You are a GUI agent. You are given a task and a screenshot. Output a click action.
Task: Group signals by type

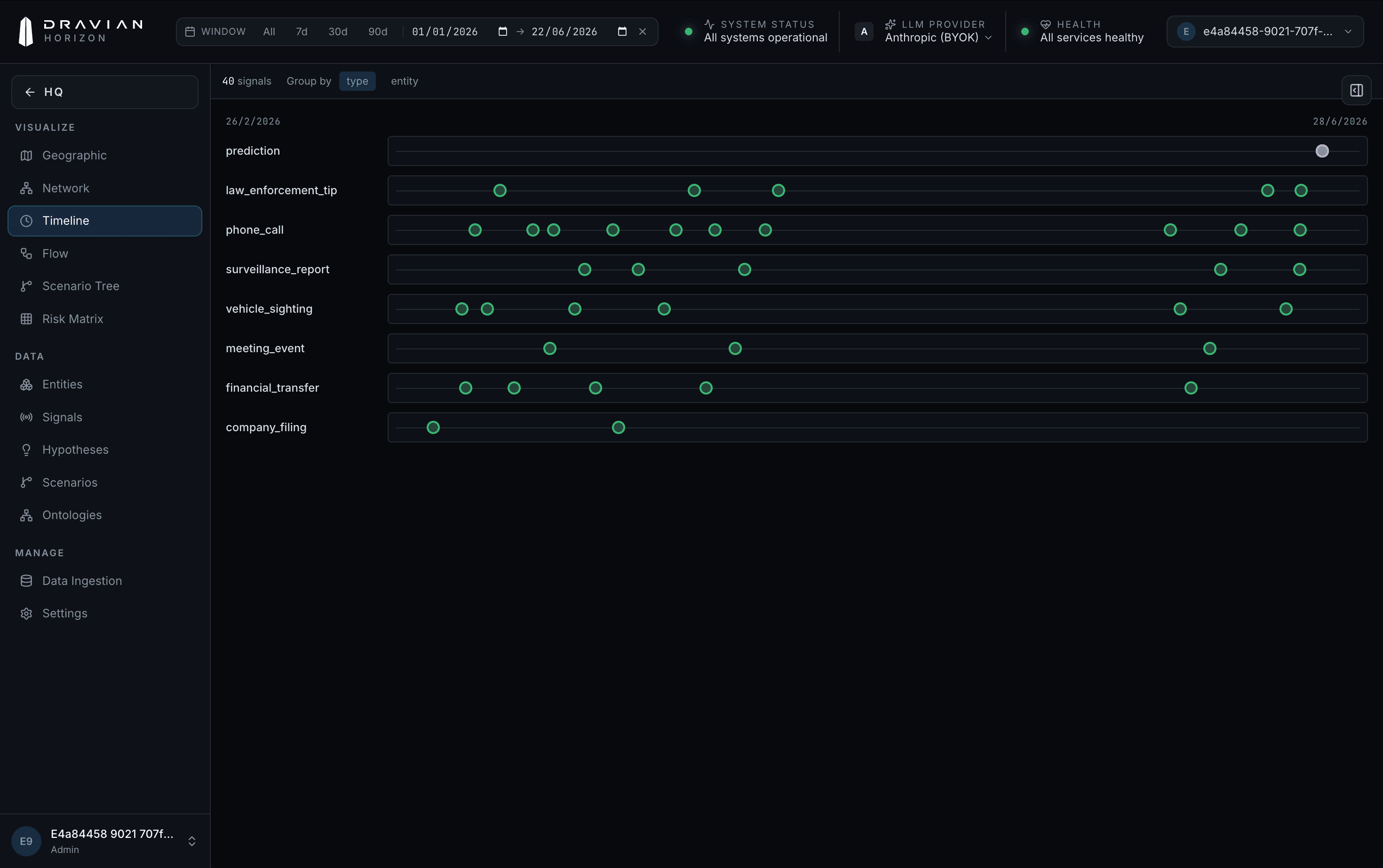click(x=357, y=81)
